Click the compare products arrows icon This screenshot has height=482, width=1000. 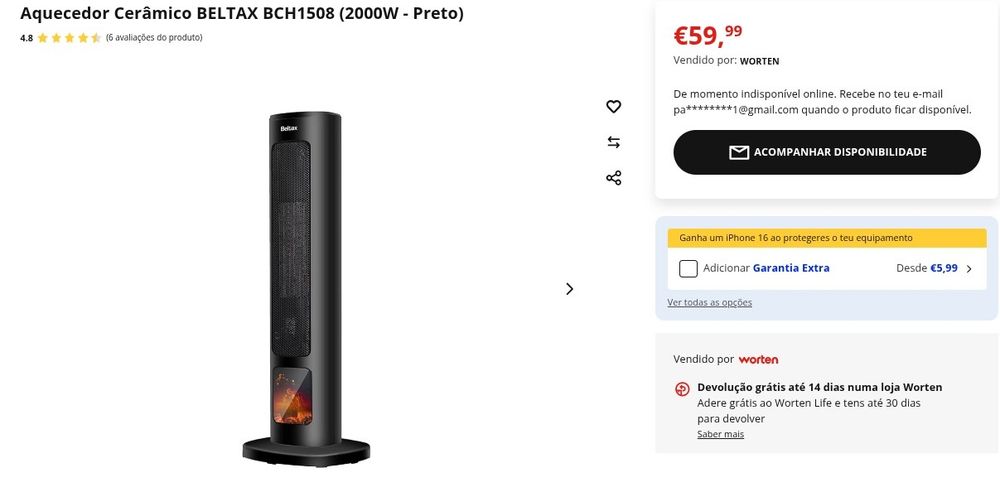point(614,142)
